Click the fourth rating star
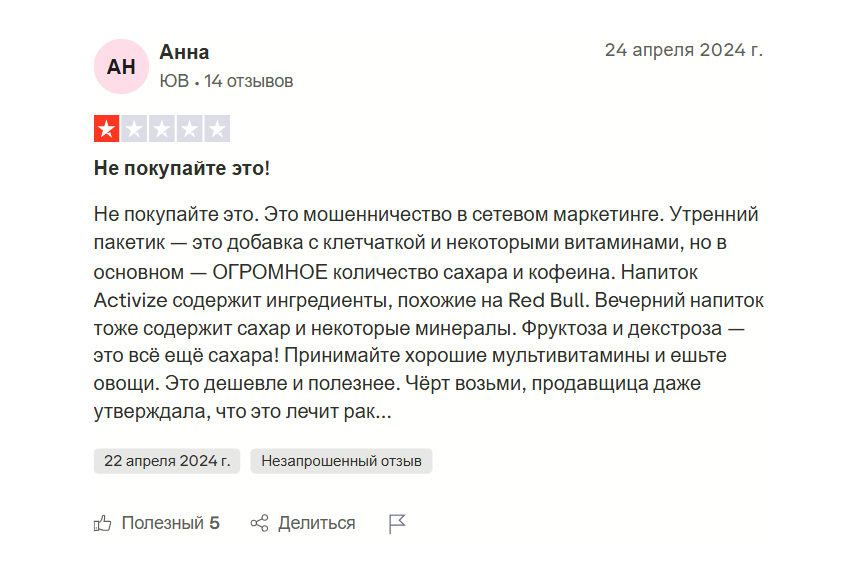Screen dimensions: 845x569 tap(189, 129)
